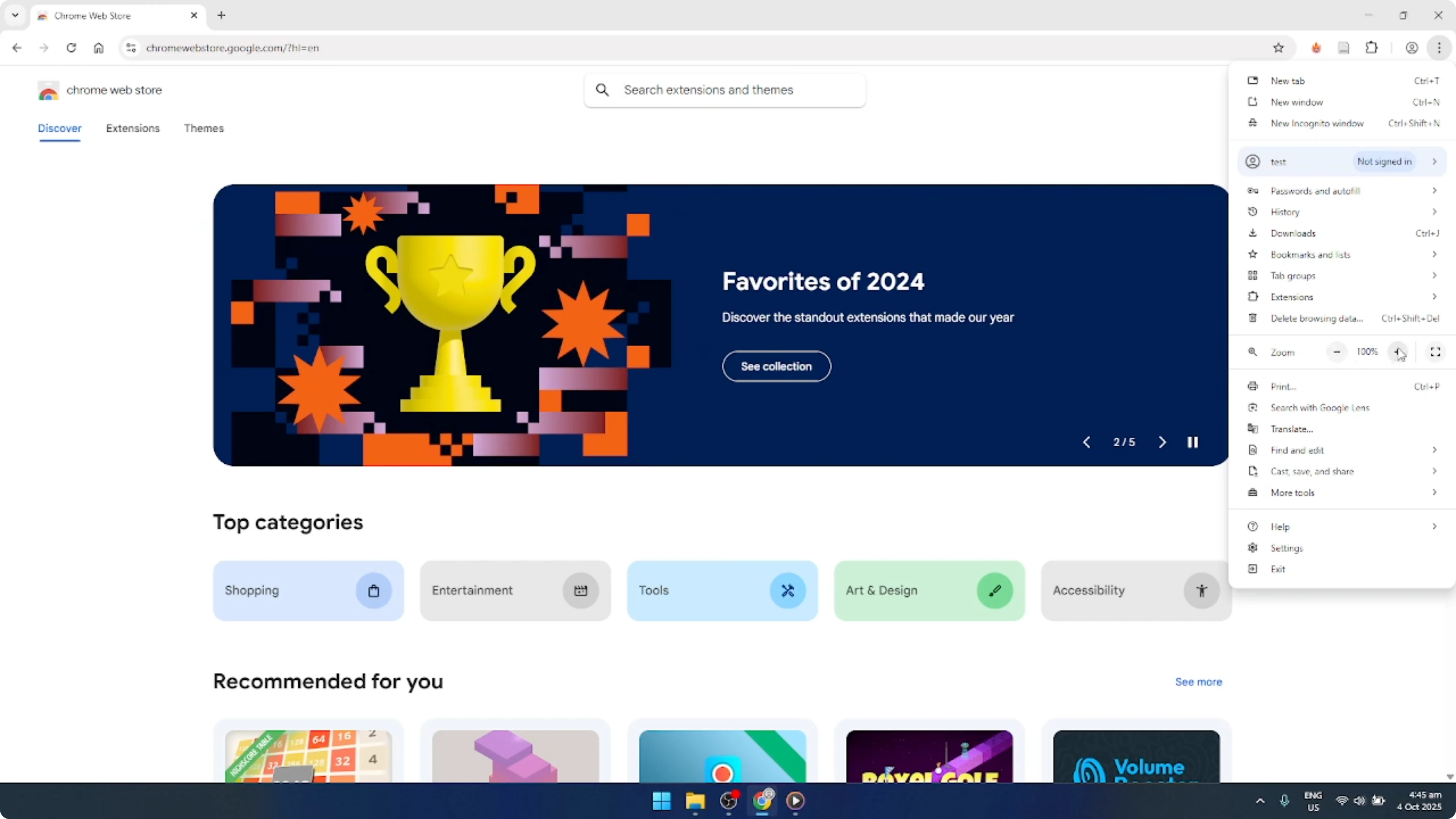Open the profile avatar icon in toolbar

1412,48
